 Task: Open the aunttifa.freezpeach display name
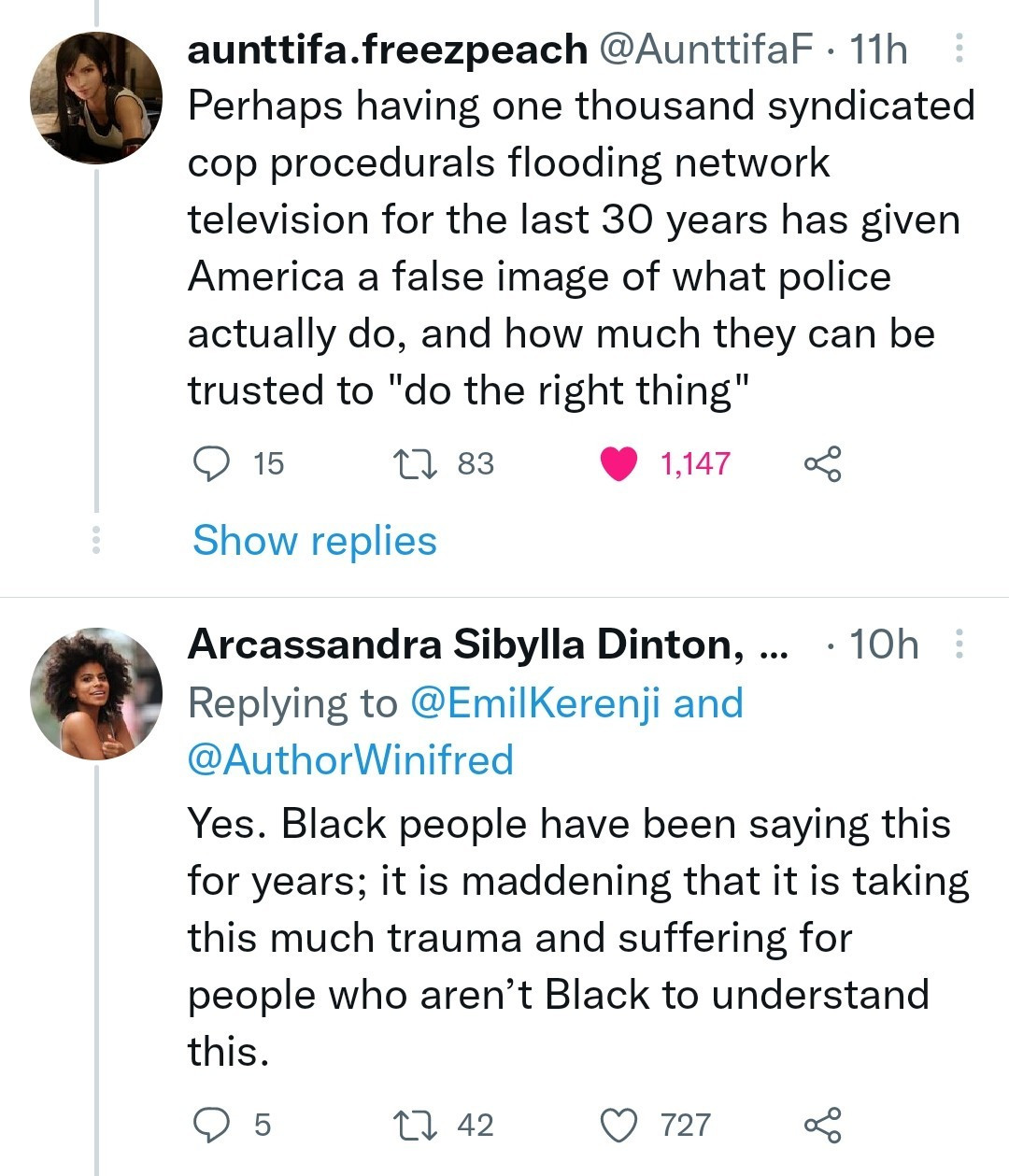pyautogui.click(x=387, y=50)
